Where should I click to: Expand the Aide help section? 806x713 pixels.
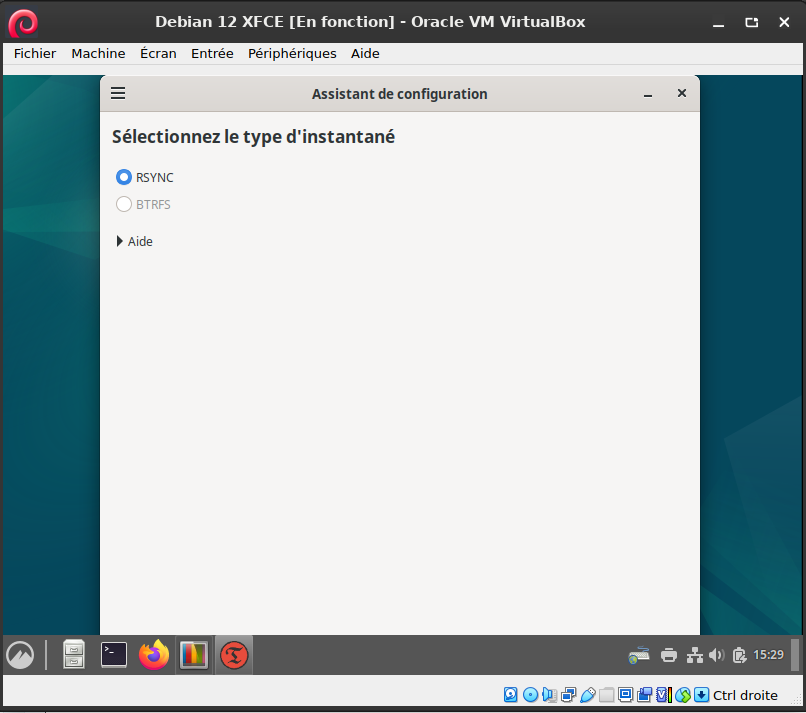coord(135,241)
